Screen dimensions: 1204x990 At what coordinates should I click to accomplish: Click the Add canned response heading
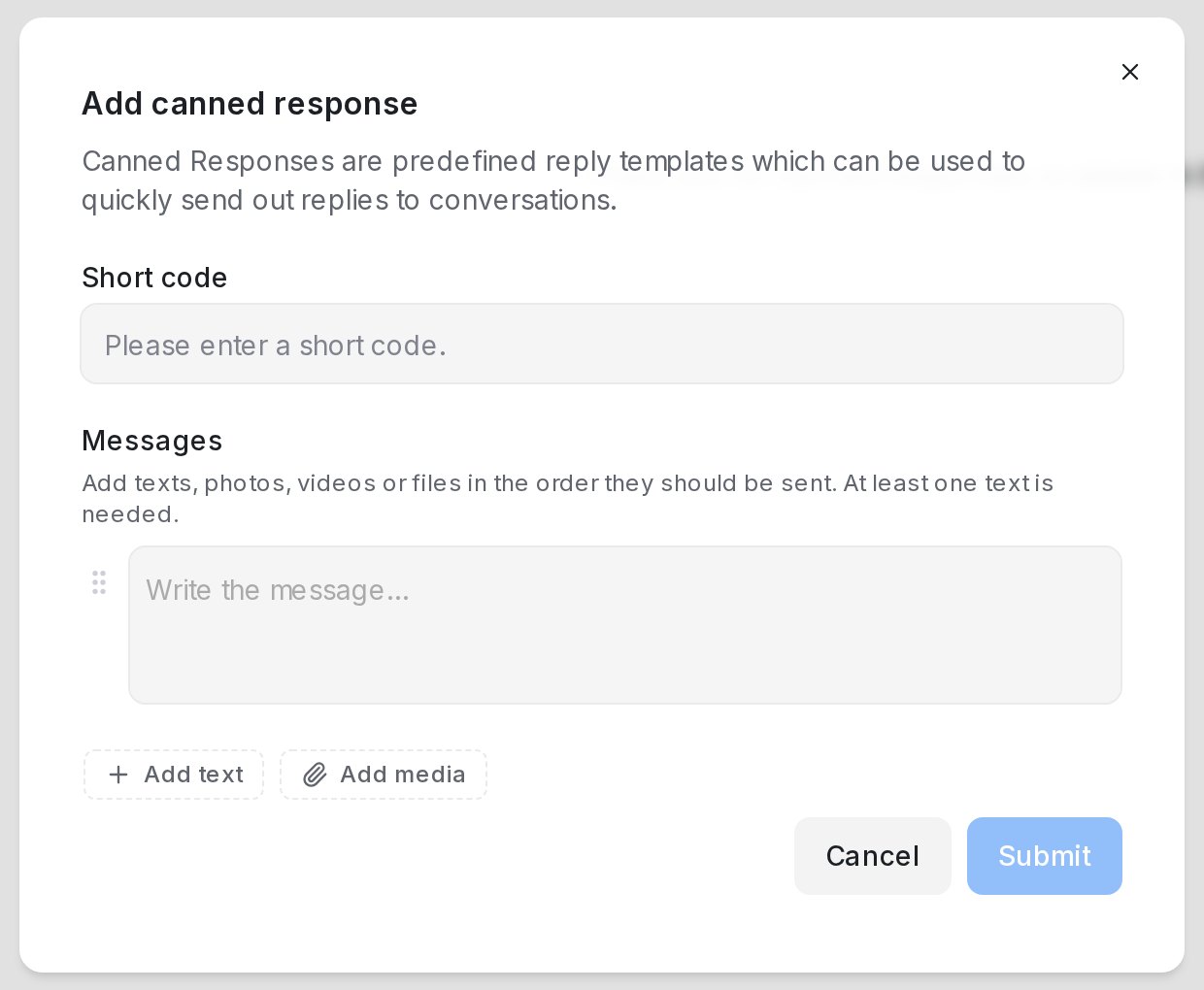(x=250, y=103)
